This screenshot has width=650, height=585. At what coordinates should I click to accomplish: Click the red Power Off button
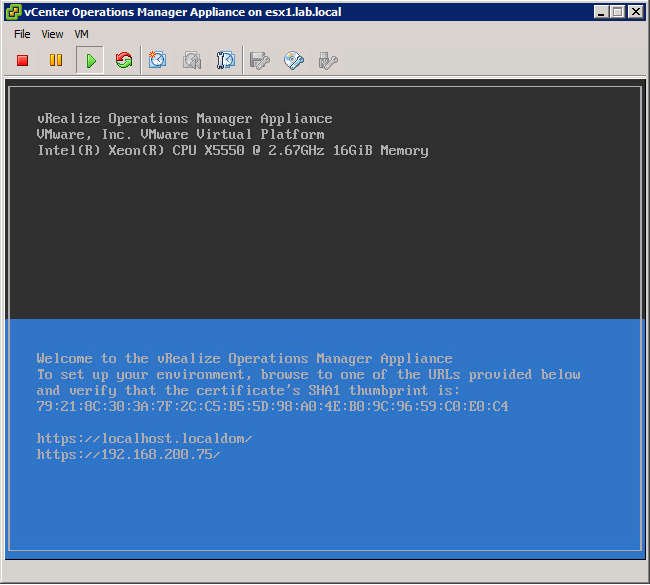pos(22,61)
